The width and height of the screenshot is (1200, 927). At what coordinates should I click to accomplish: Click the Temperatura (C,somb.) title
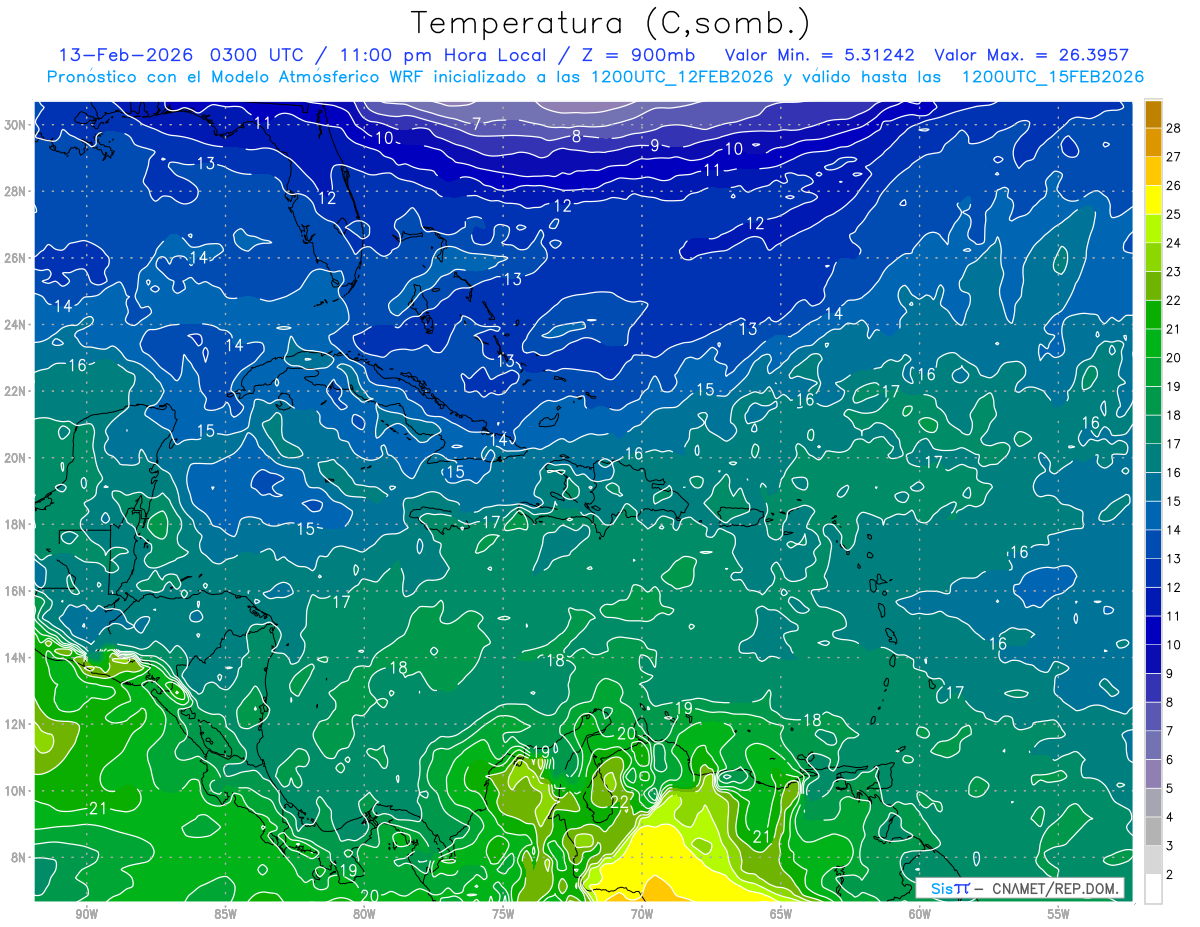[610, 24]
